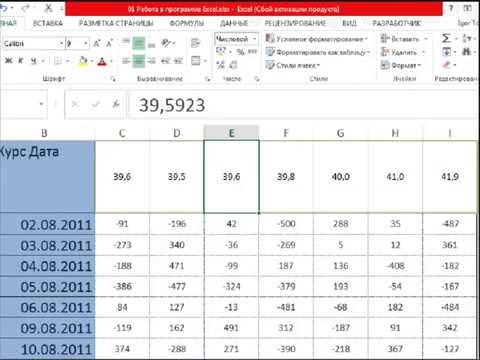Toggle underline formatting (Ч)

click(34, 61)
